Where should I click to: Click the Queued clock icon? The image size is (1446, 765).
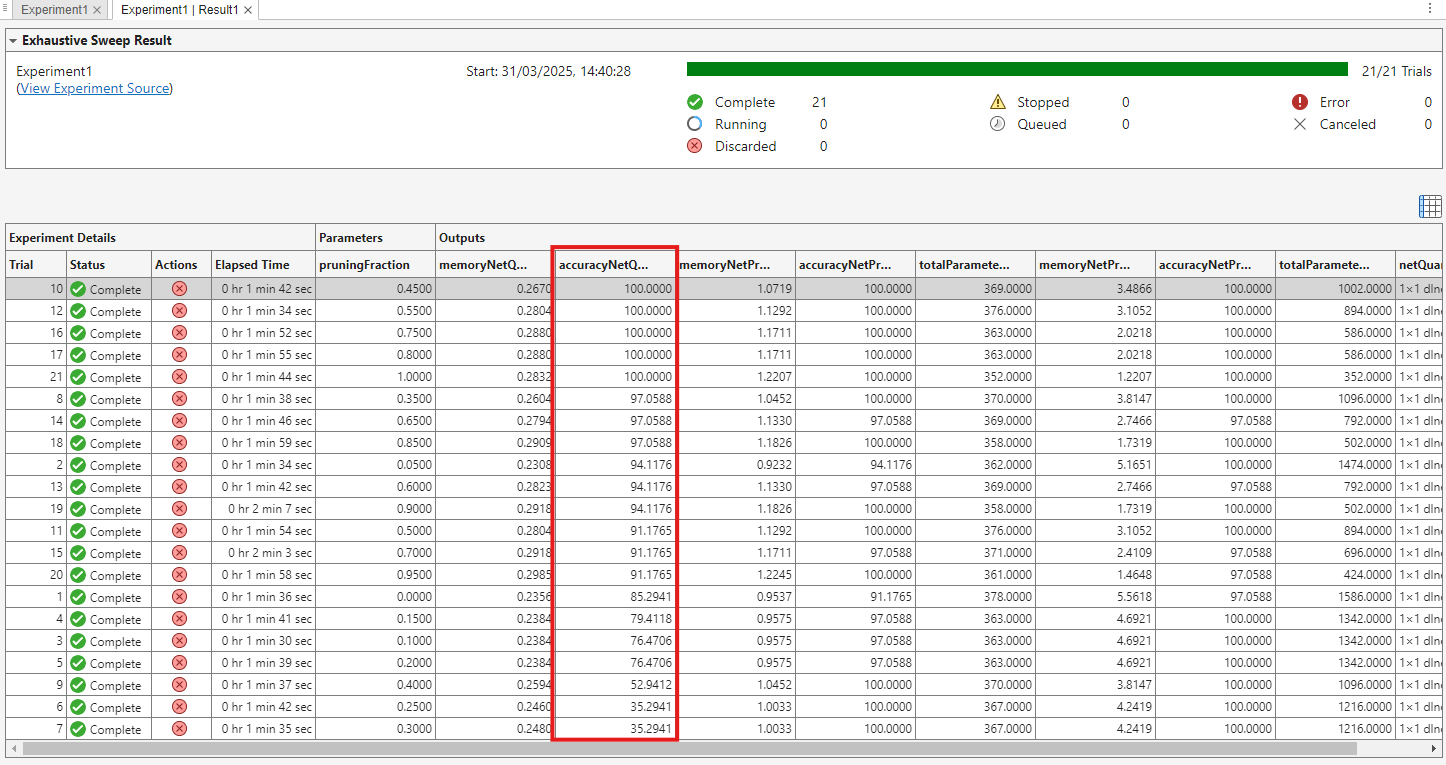998,123
